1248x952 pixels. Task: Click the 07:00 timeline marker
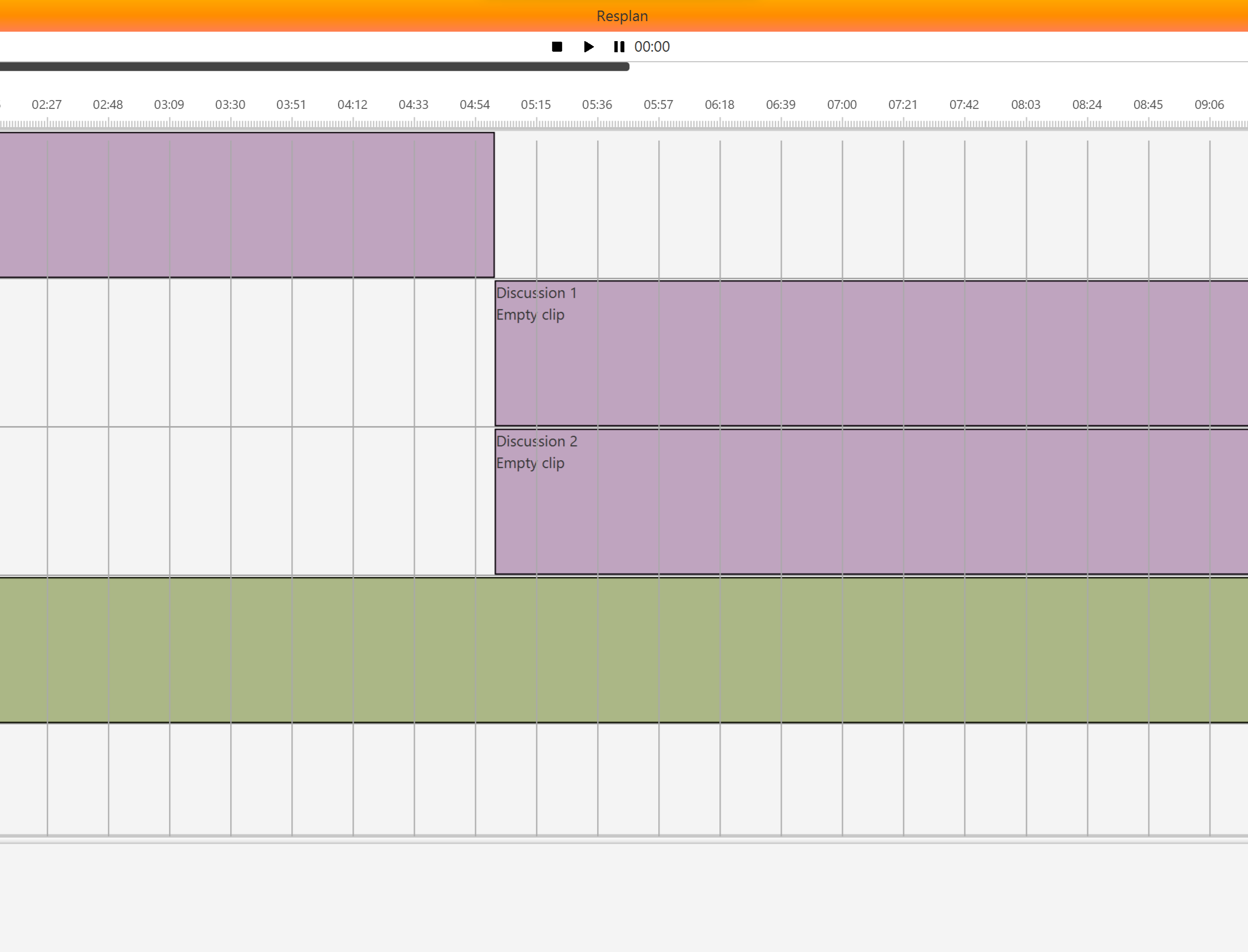pyautogui.click(x=842, y=105)
